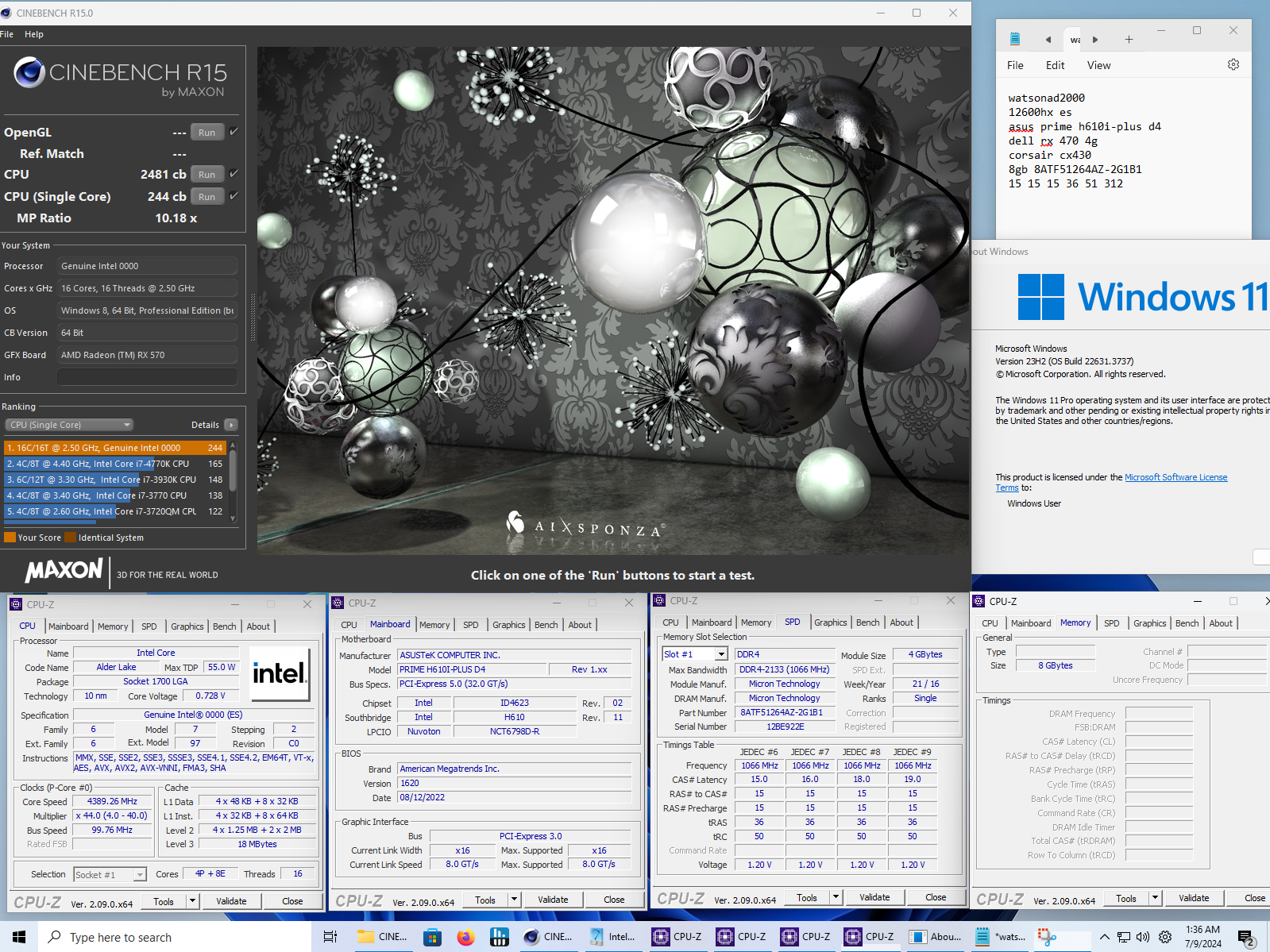The width and height of the screenshot is (1270, 952).
Task: Switch to Bench tab in CPU-Z CPU window
Action: tap(225, 626)
